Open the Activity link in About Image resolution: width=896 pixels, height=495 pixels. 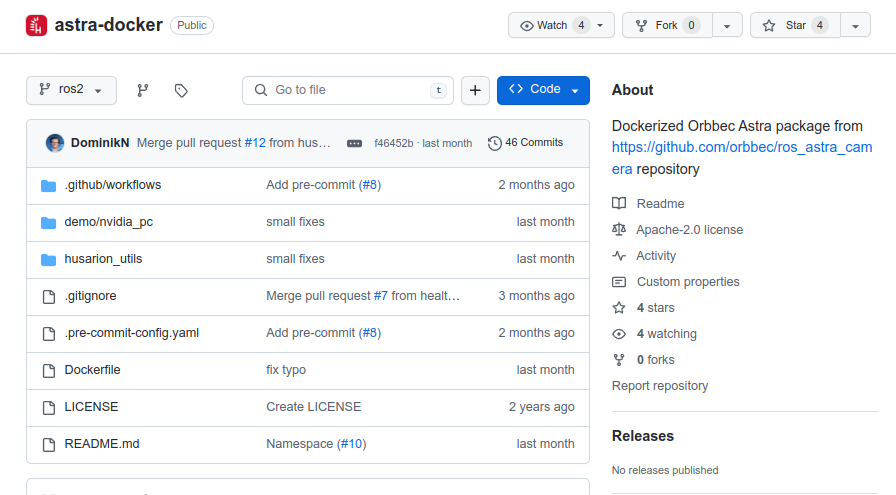tap(656, 256)
